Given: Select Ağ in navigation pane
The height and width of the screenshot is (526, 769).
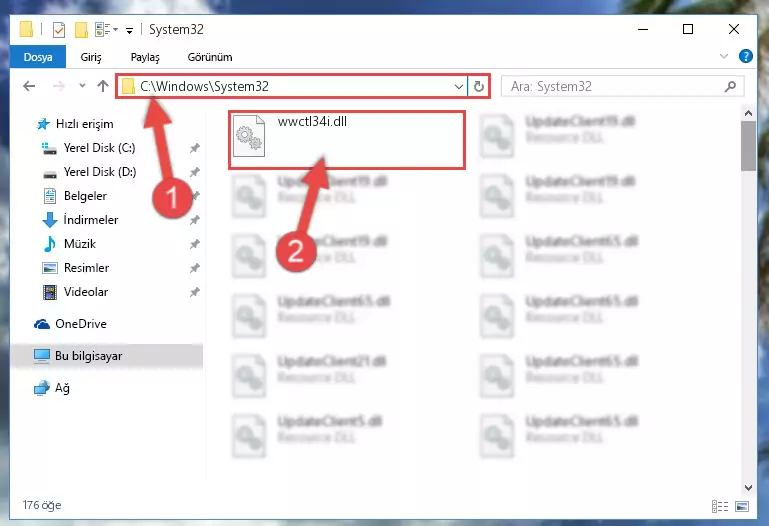Looking at the screenshot, I should (x=62, y=388).
